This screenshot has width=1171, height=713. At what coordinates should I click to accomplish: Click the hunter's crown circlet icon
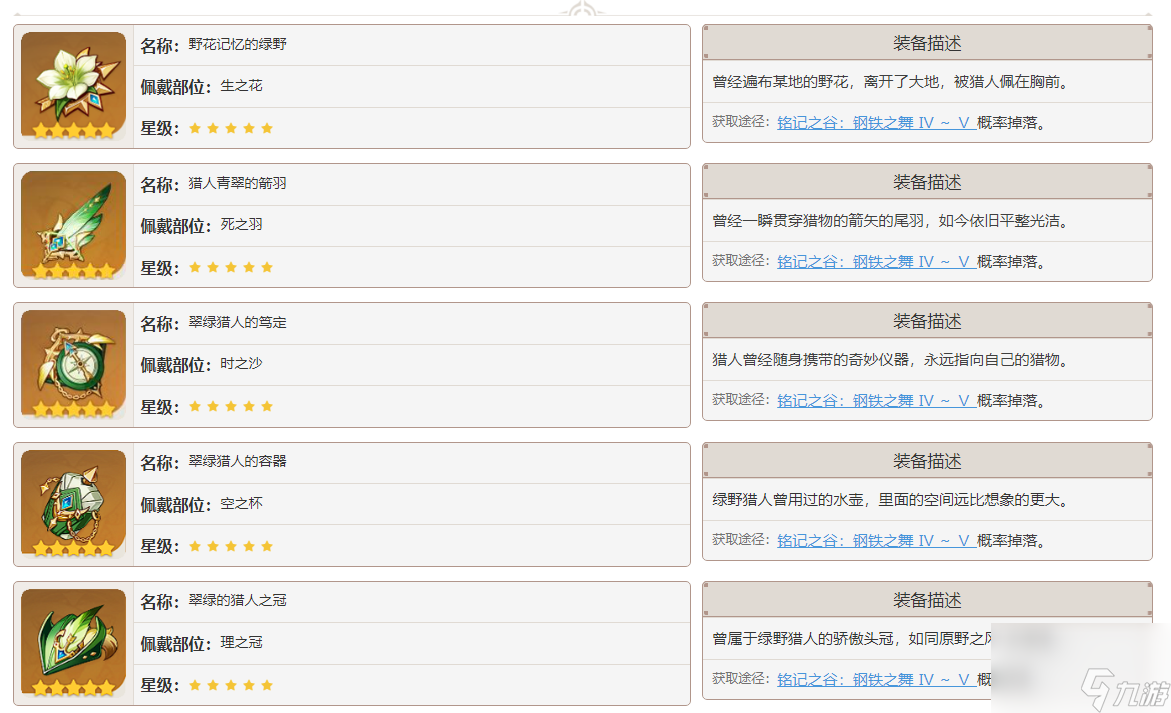pos(73,643)
